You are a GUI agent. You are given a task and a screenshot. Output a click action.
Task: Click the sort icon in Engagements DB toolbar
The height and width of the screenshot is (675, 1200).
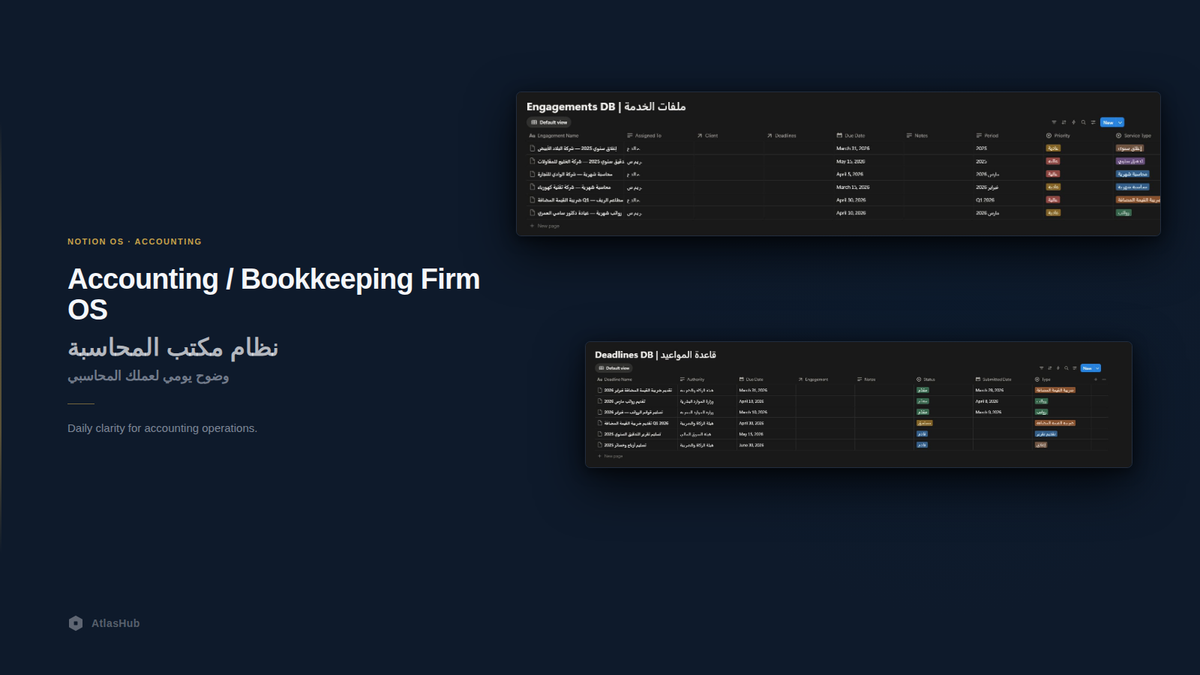click(x=1064, y=122)
